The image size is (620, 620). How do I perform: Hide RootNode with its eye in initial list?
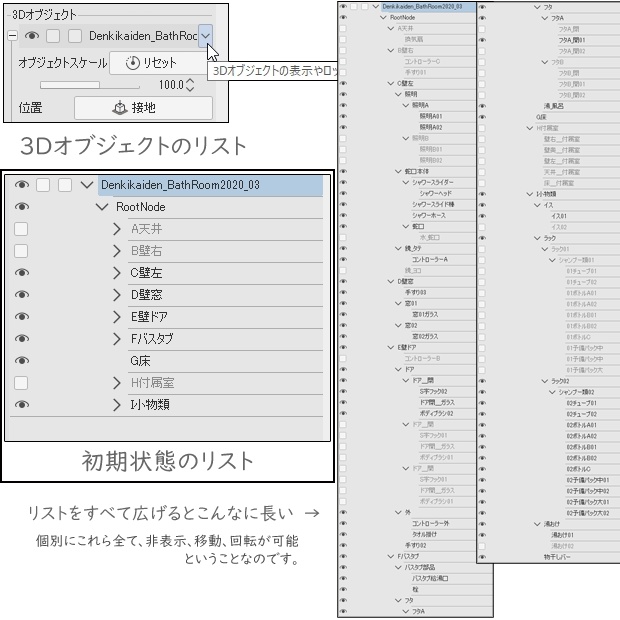(x=22, y=206)
